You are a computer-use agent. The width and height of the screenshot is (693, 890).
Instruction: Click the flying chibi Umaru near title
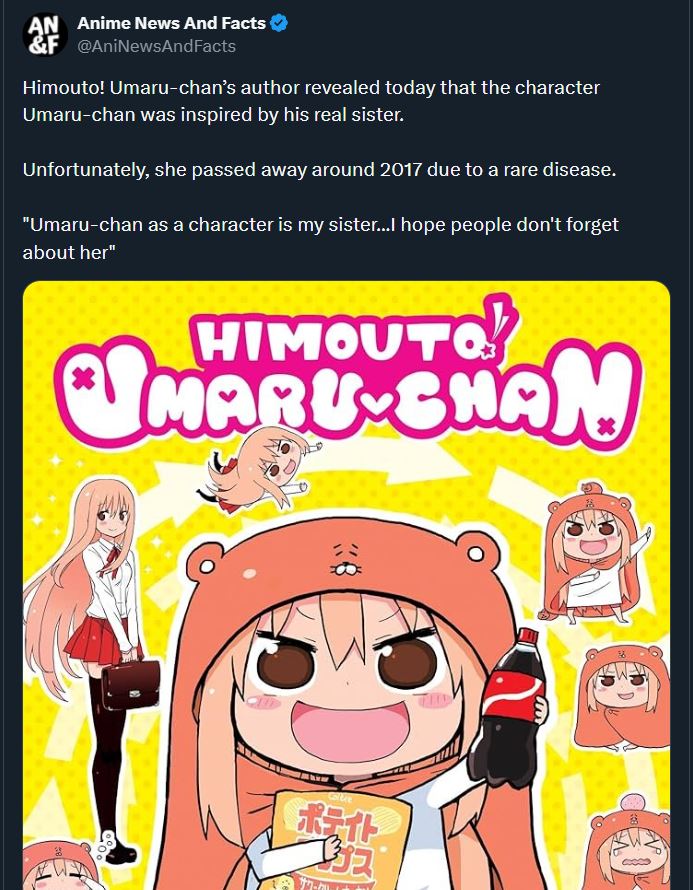(260, 469)
